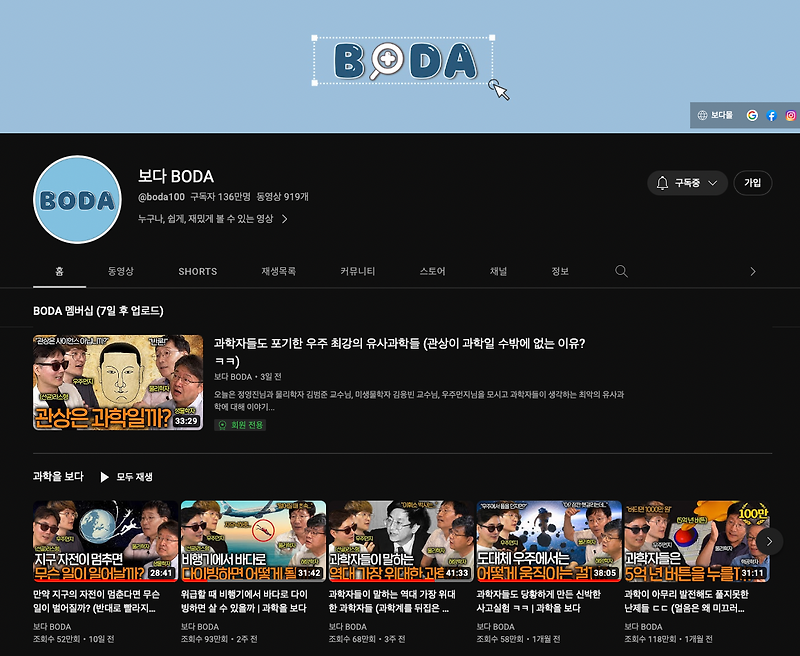This screenshot has width=800, height=656.
Task: Click the @boda100 channel handle
Action: pos(161,197)
